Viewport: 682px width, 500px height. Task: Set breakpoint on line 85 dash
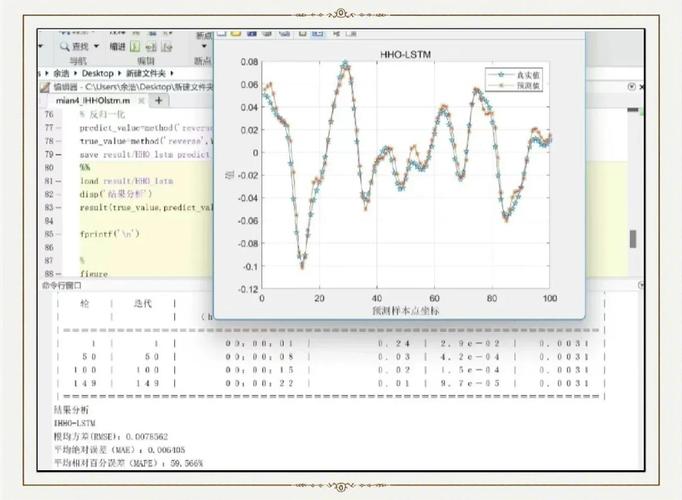pos(59,234)
